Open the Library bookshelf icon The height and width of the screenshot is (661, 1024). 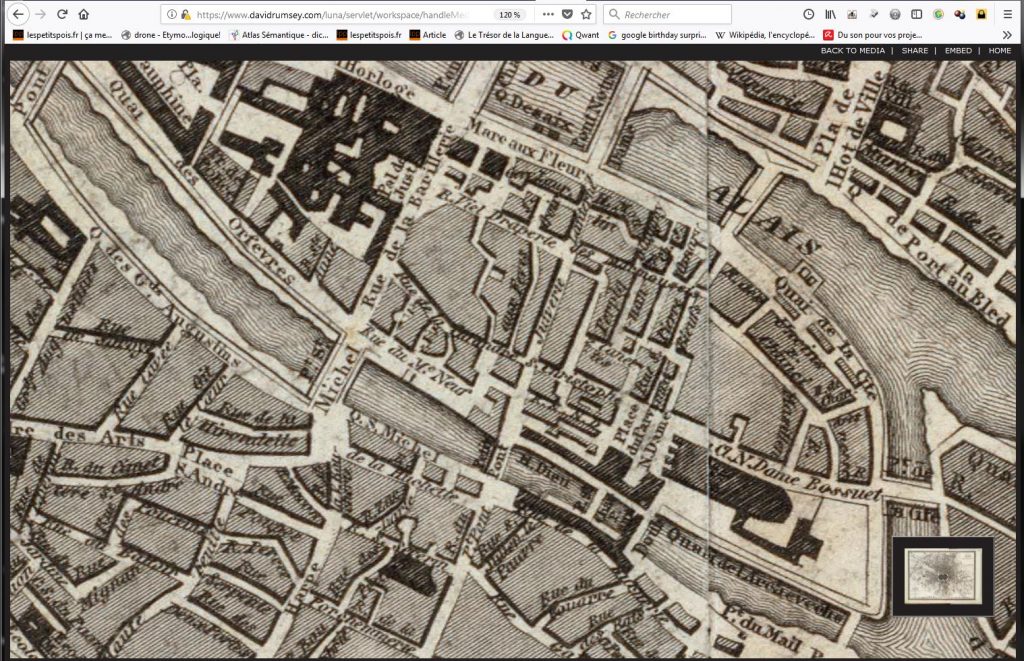pyautogui.click(x=830, y=15)
